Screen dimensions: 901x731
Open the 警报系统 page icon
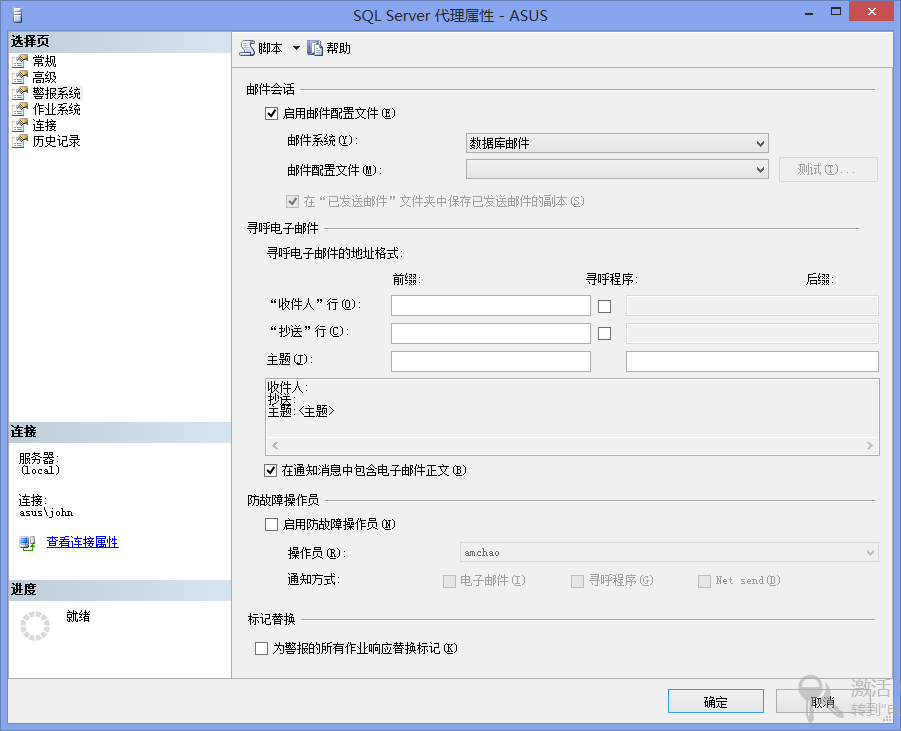(19, 93)
